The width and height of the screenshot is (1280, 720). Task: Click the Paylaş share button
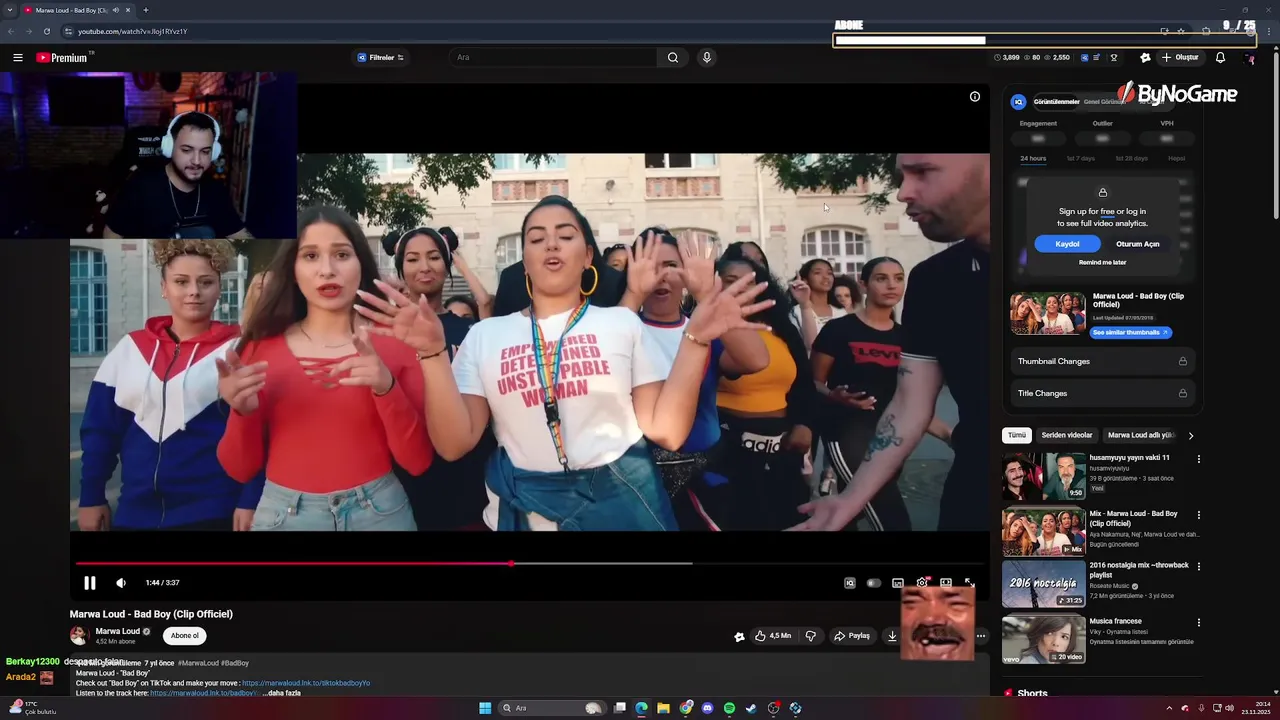[853, 636]
